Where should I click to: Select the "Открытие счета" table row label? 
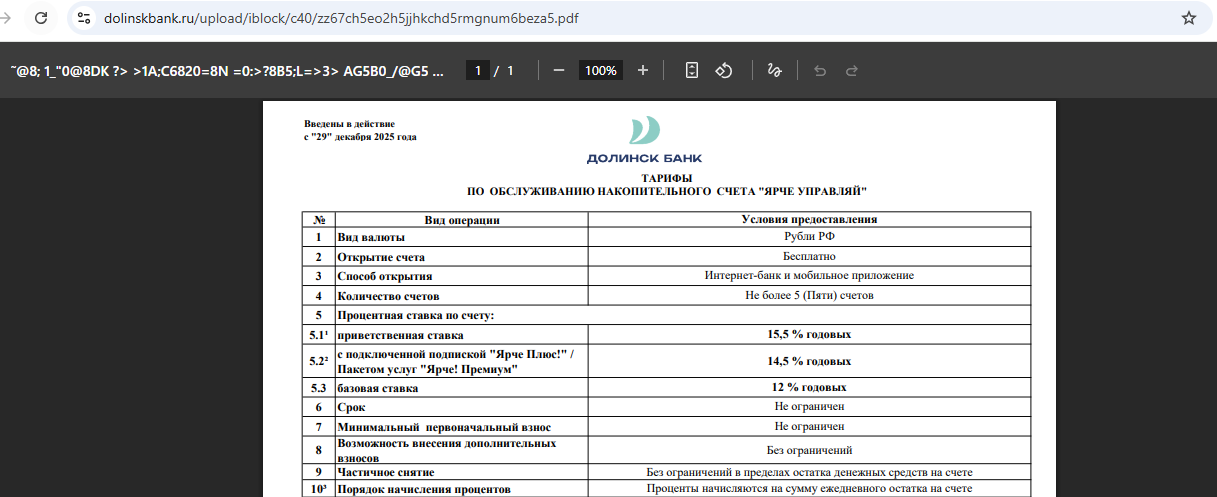pyautogui.click(x=381, y=257)
